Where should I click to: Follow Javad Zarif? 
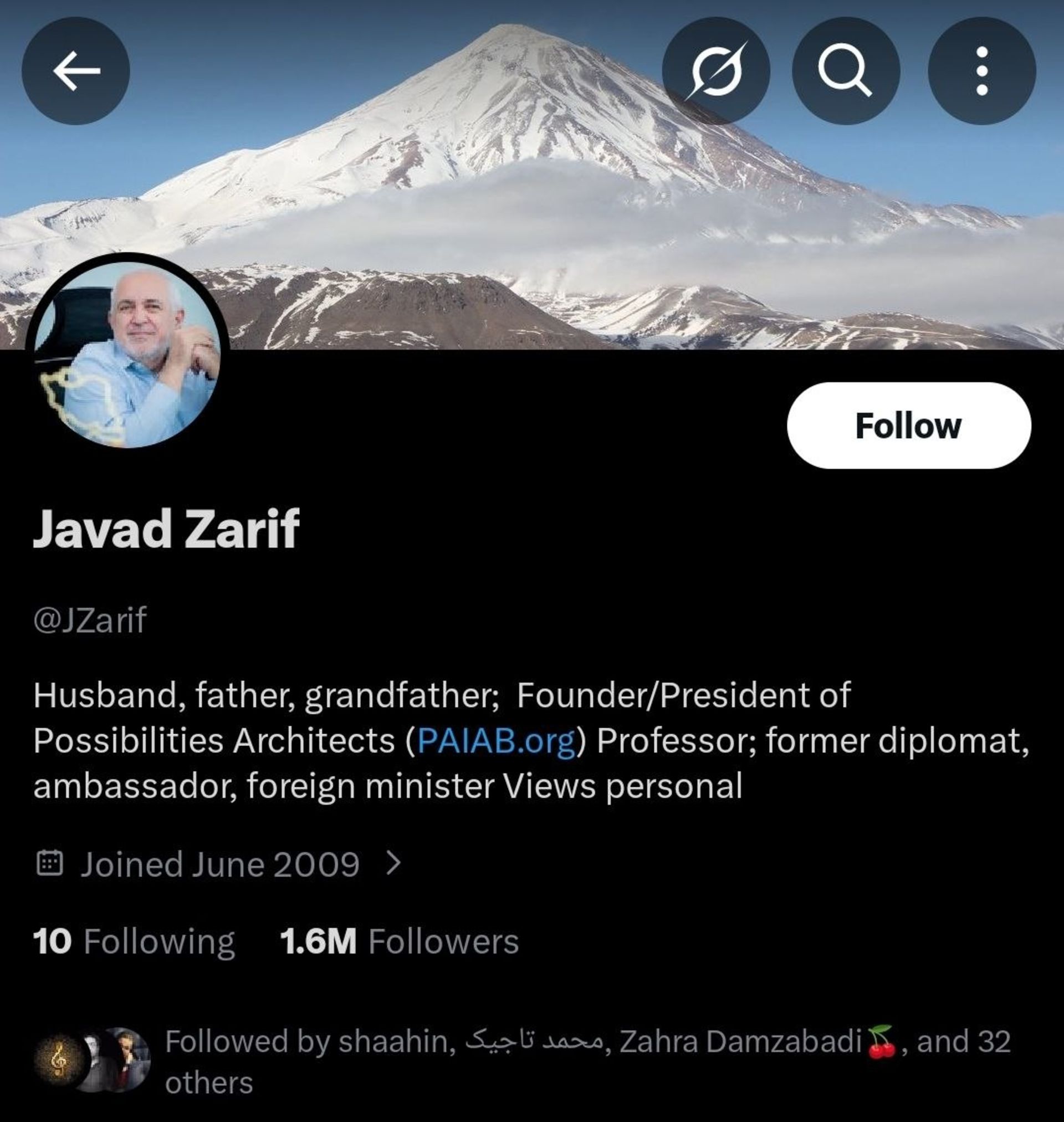[909, 425]
